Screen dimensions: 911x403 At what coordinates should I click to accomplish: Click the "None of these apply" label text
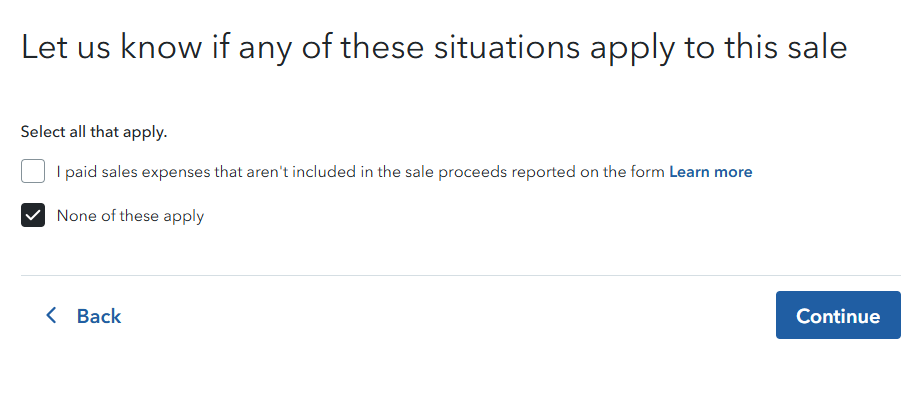[130, 215]
